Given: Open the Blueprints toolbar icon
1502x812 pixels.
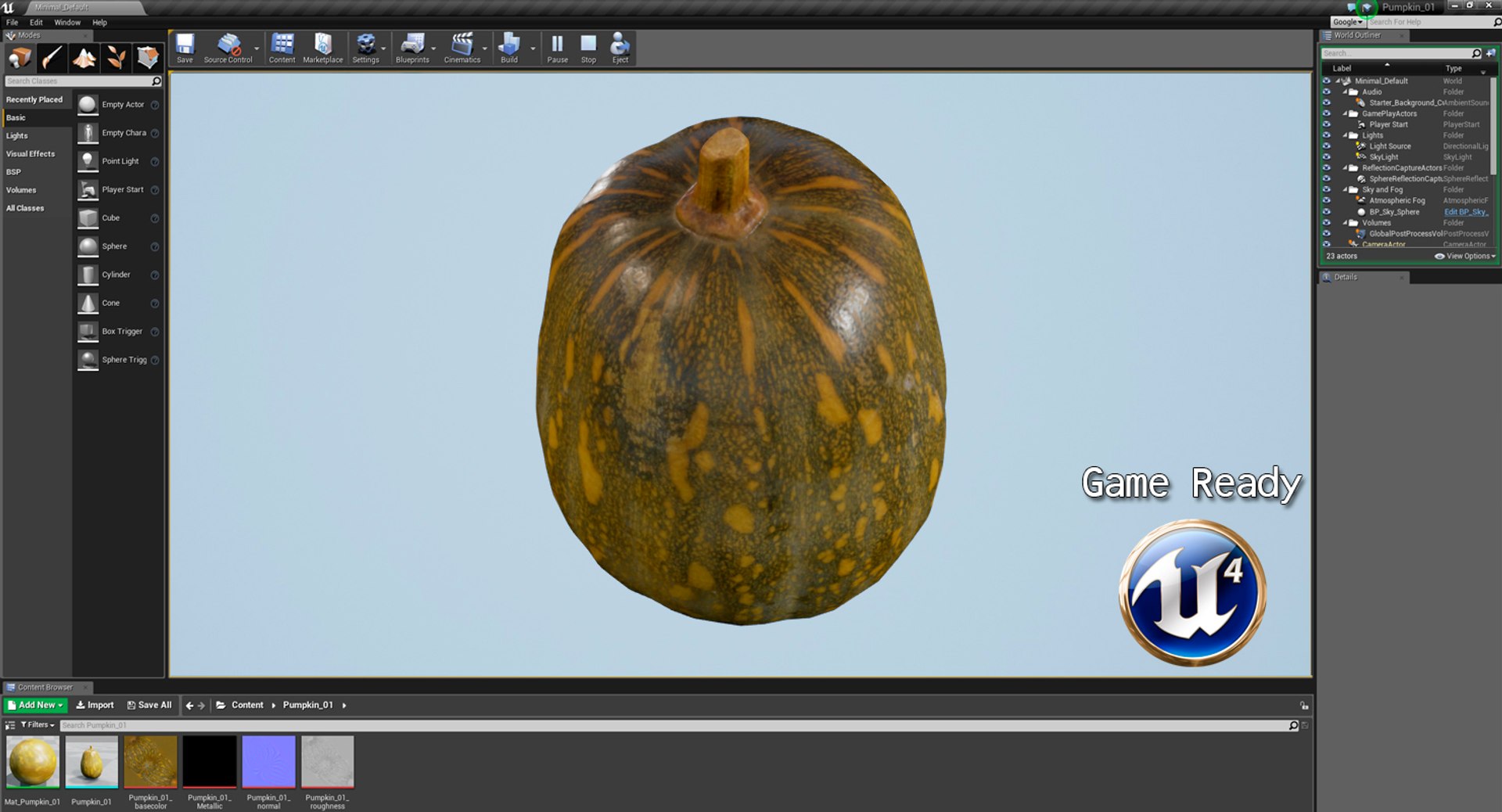Looking at the screenshot, I should coord(412,48).
